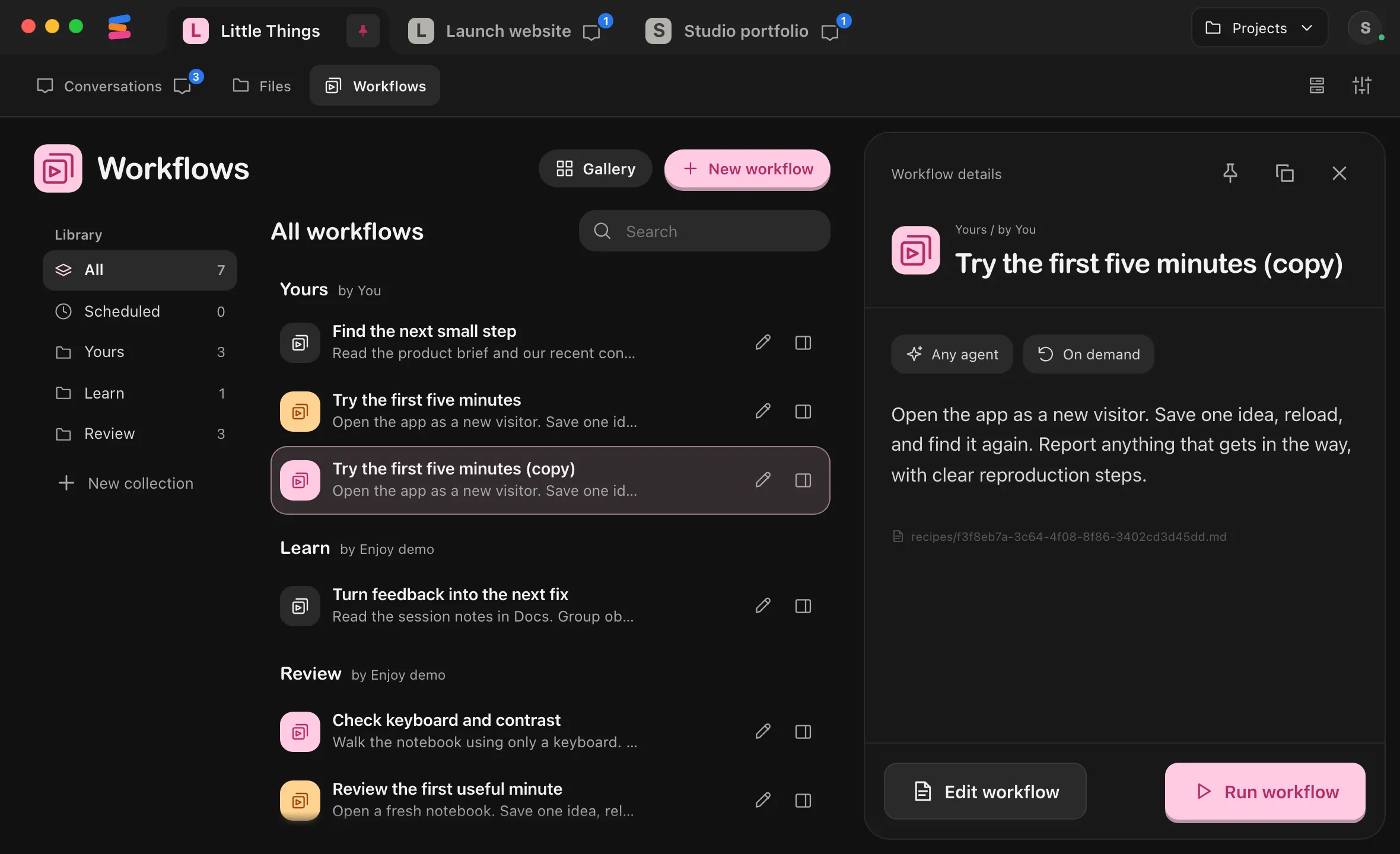The height and width of the screenshot is (854, 1400).
Task: Switch to the Files tab
Action: point(262,86)
